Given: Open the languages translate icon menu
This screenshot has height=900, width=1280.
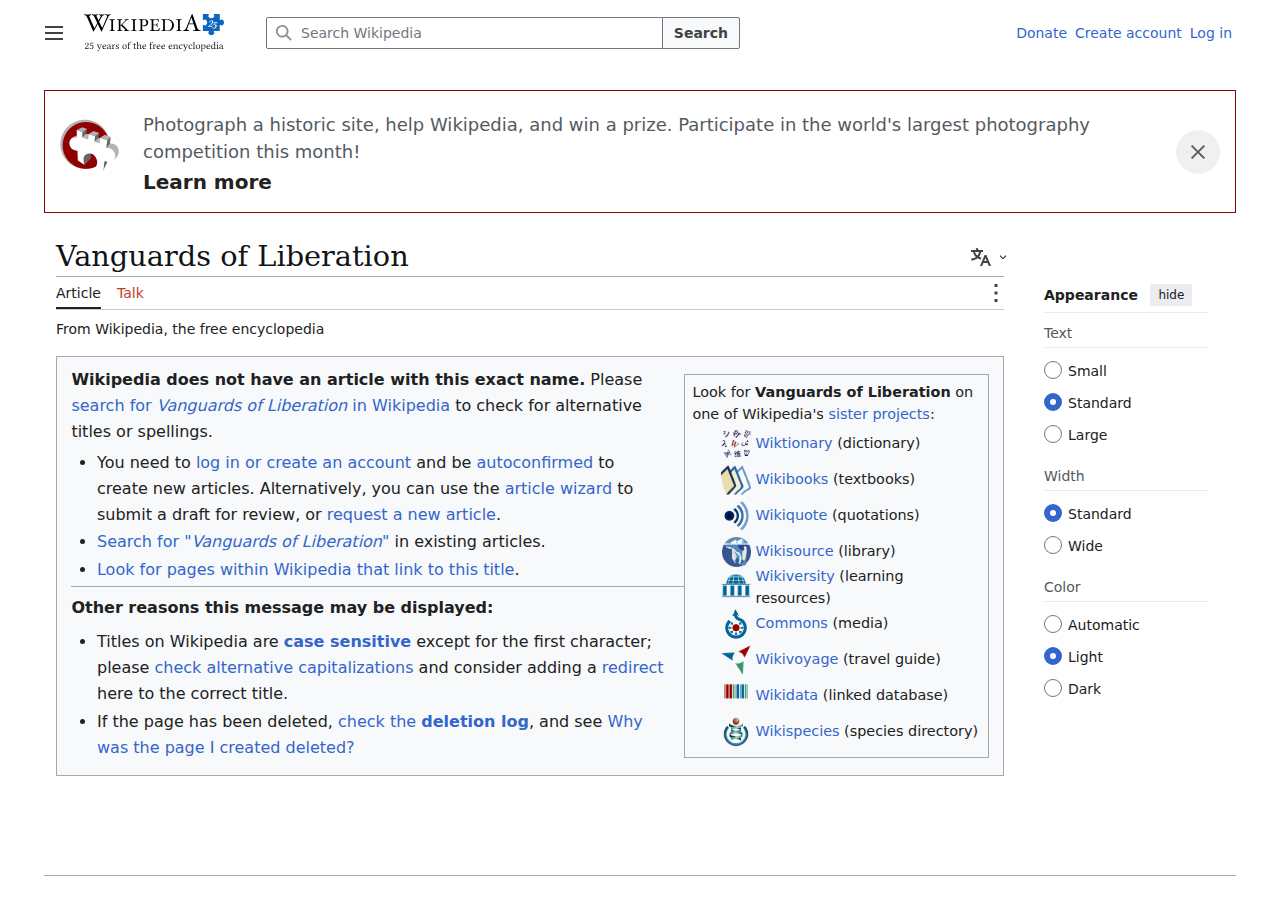Looking at the screenshot, I should (988, 257).
